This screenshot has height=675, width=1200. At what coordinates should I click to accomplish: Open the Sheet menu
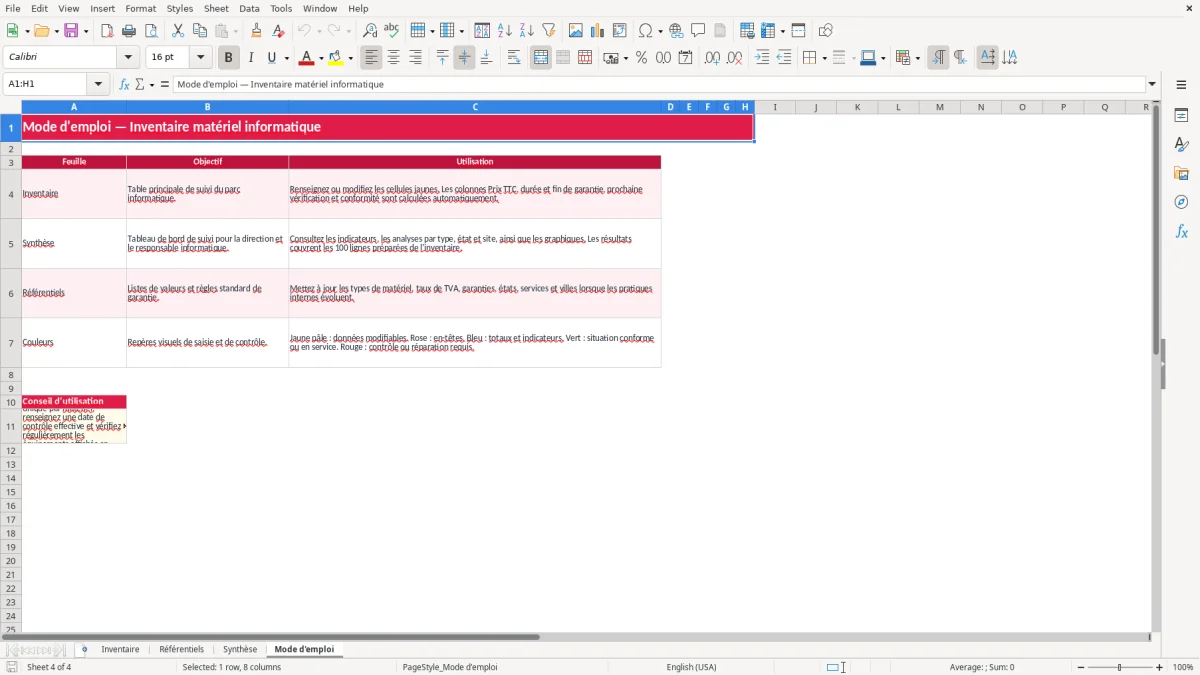tap(216, 8)
